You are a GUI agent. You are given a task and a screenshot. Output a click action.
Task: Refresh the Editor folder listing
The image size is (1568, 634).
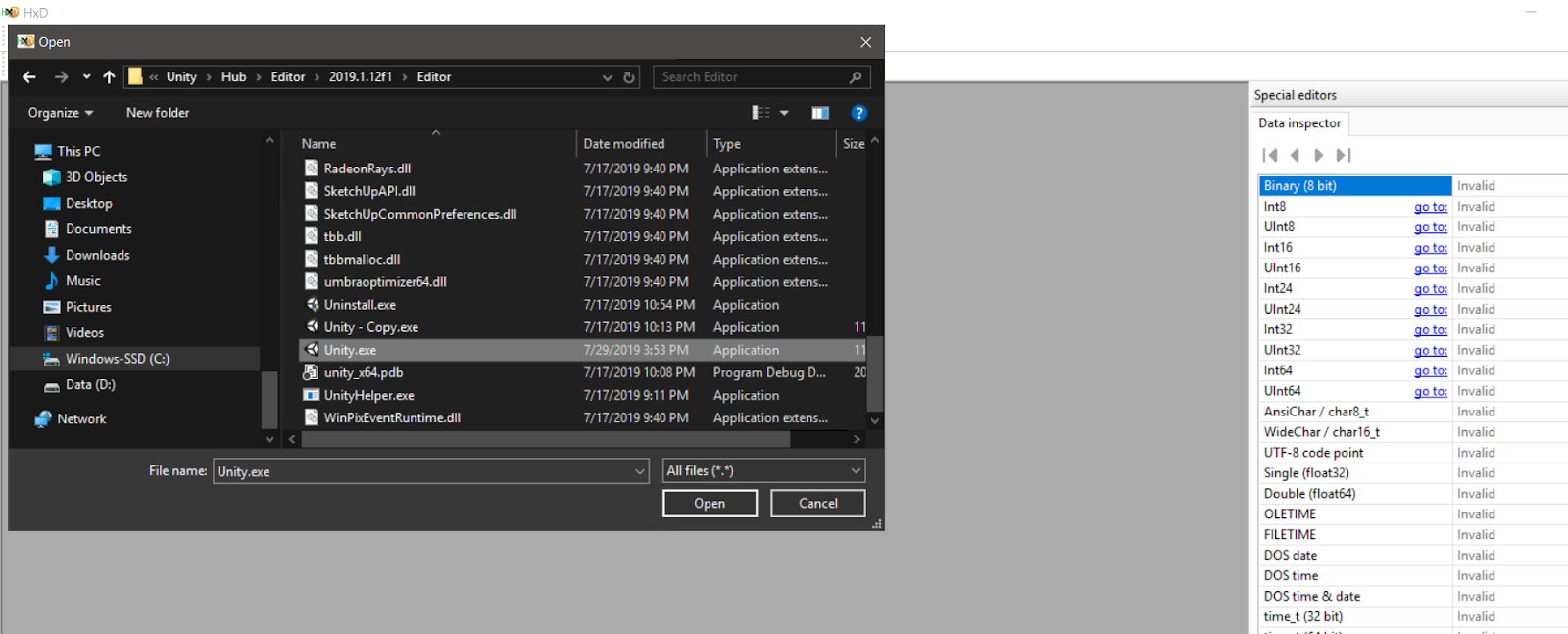629,77
